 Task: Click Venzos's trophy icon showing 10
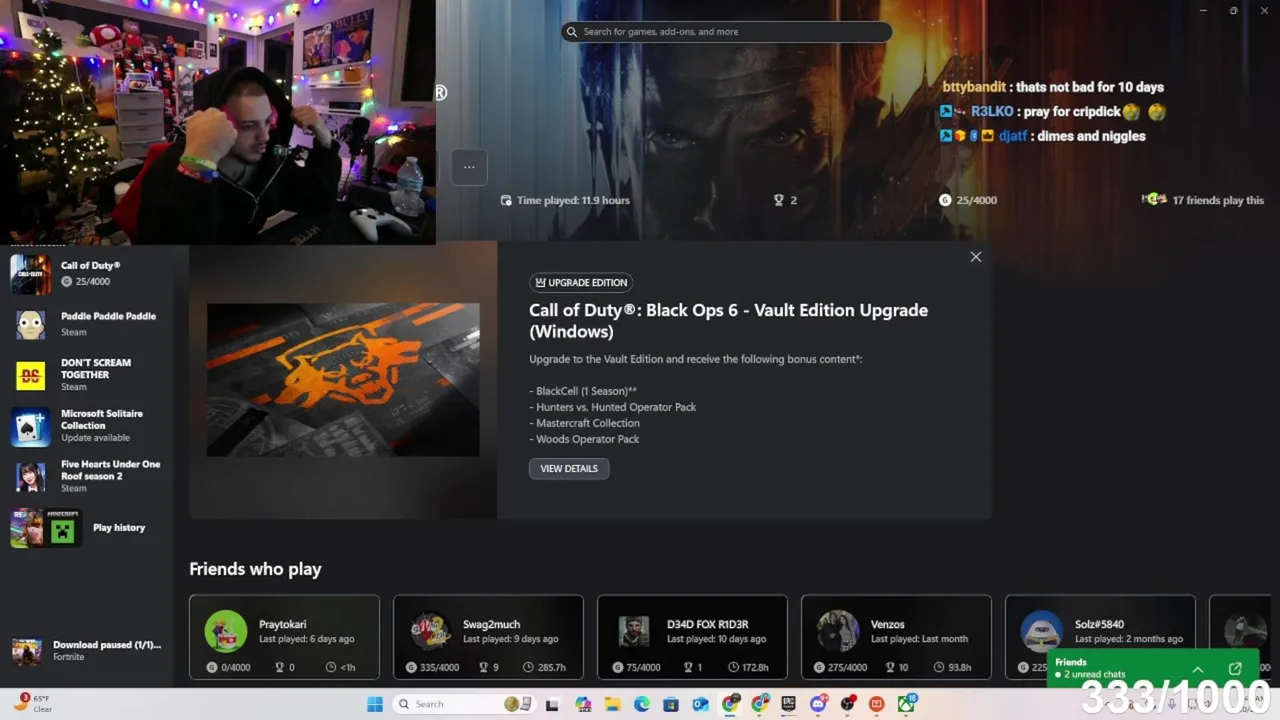tap(892, 667)
